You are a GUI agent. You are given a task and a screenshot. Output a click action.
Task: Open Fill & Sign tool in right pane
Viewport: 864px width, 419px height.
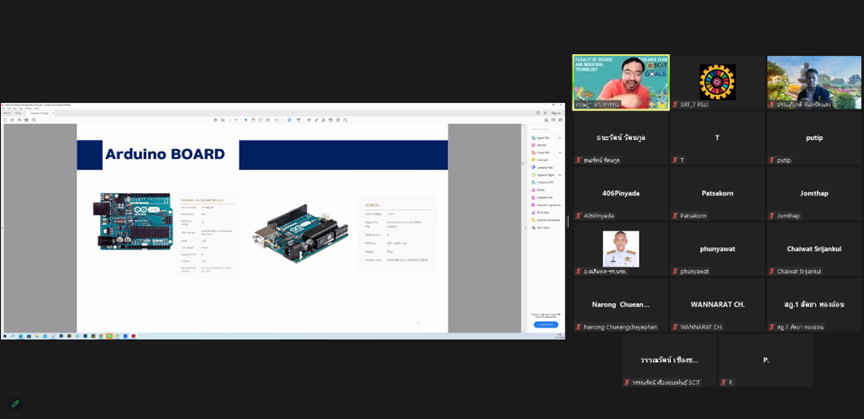[541, 212]
